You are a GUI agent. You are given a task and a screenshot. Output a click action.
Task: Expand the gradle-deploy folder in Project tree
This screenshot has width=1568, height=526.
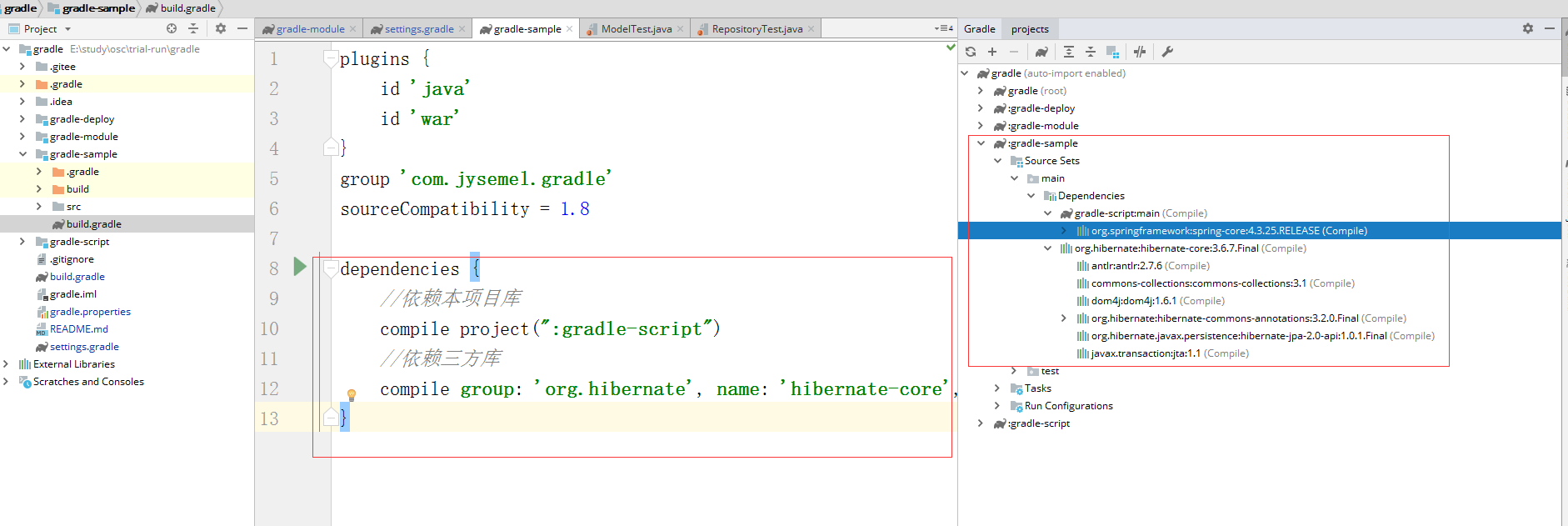click(x=22, y=119)
